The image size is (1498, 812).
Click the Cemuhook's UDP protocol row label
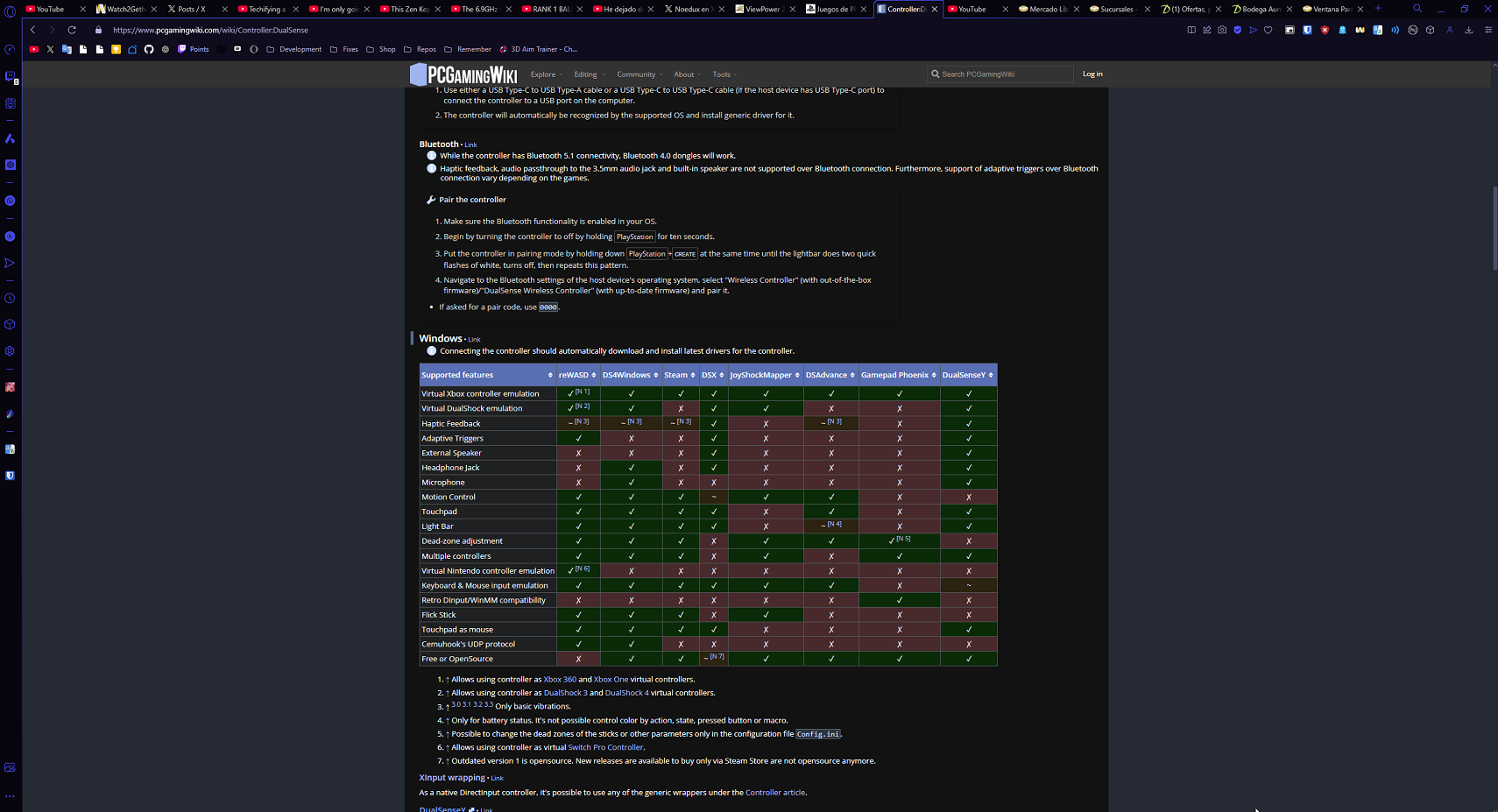[x=468, y=645]
